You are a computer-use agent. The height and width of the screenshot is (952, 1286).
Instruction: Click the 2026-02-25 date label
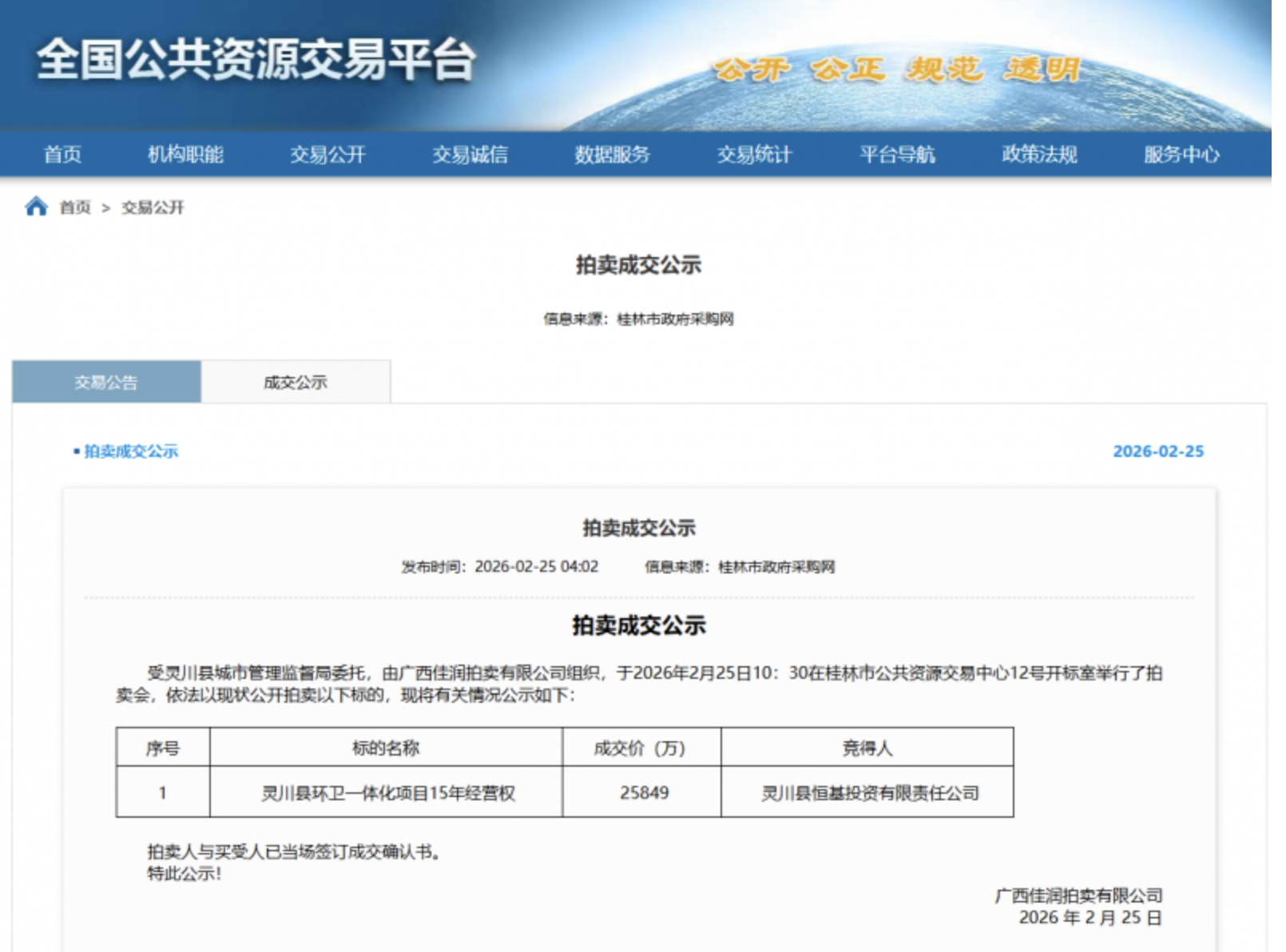pyautogui.click(x=1157, y=451)
